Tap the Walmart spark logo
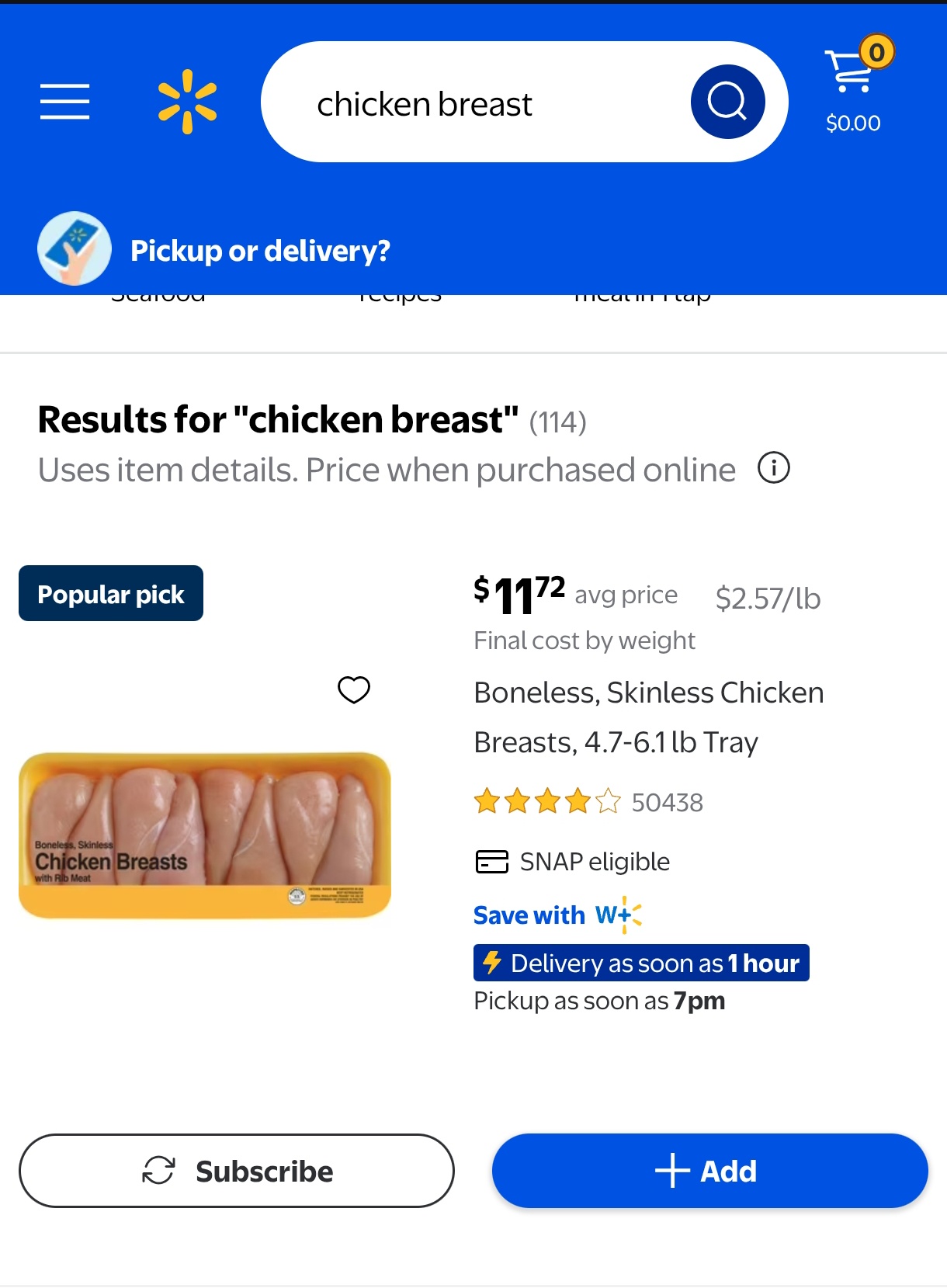Image resolution: width=947 pixels, height=1288 pixels. coord(187,102)
